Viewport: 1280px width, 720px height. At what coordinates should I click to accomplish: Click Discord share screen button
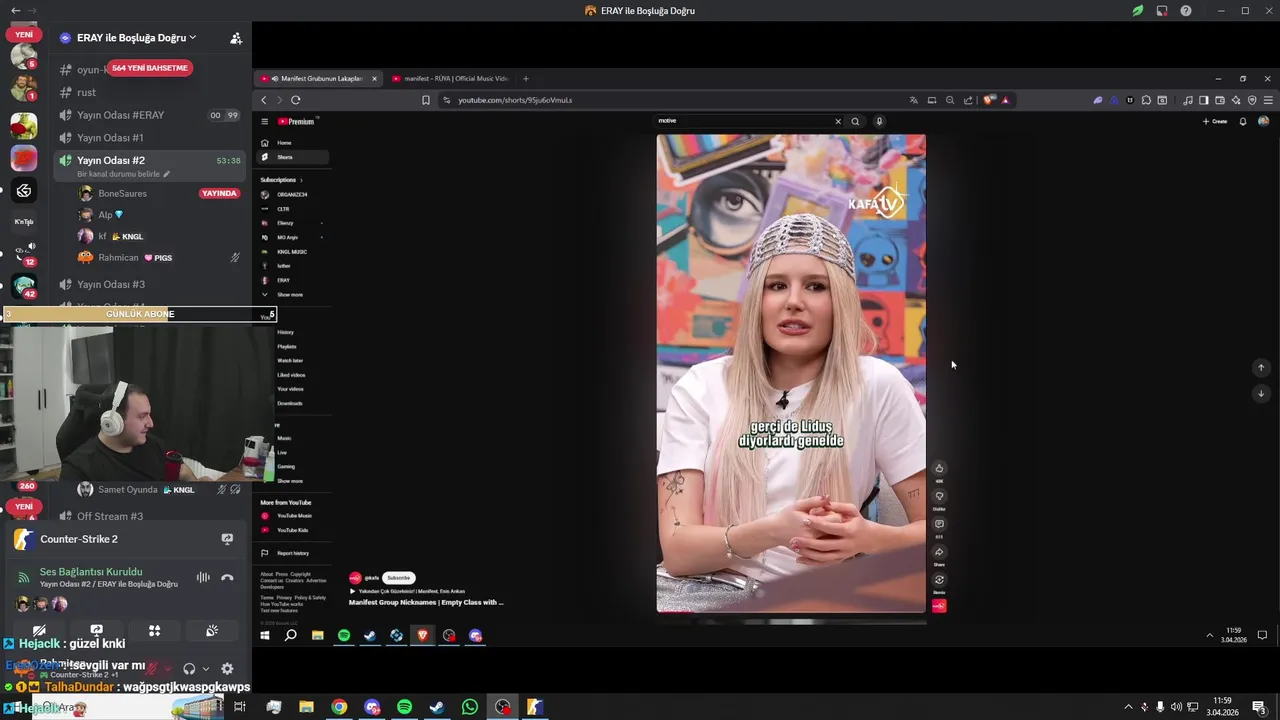click(x=96, y=631)
